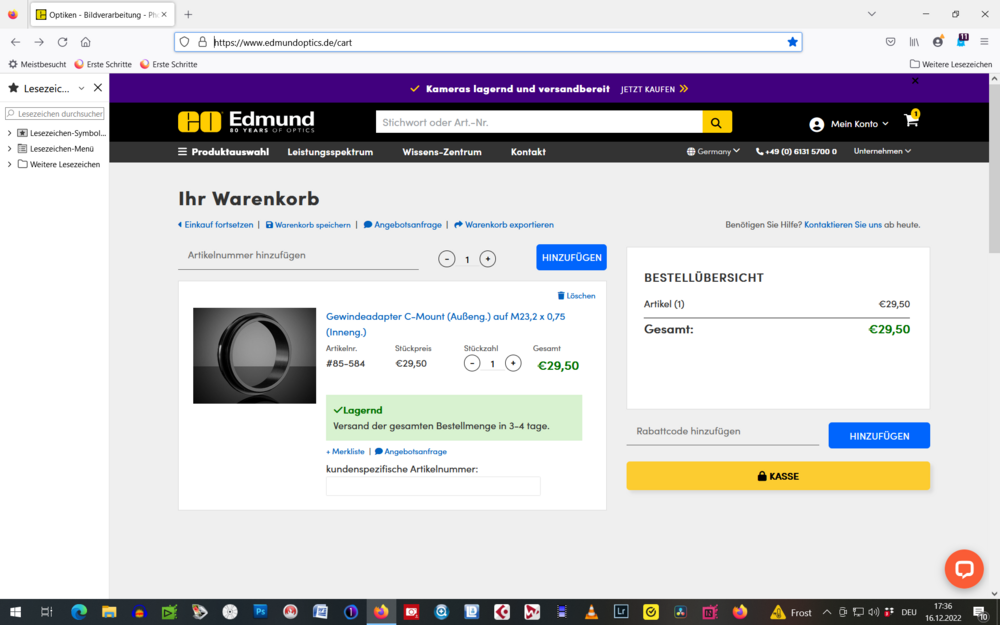The height and width of the screenshot is (625, 1000).
Task: Open the shopping cart icon in header
Action: (x=911, y=121)
